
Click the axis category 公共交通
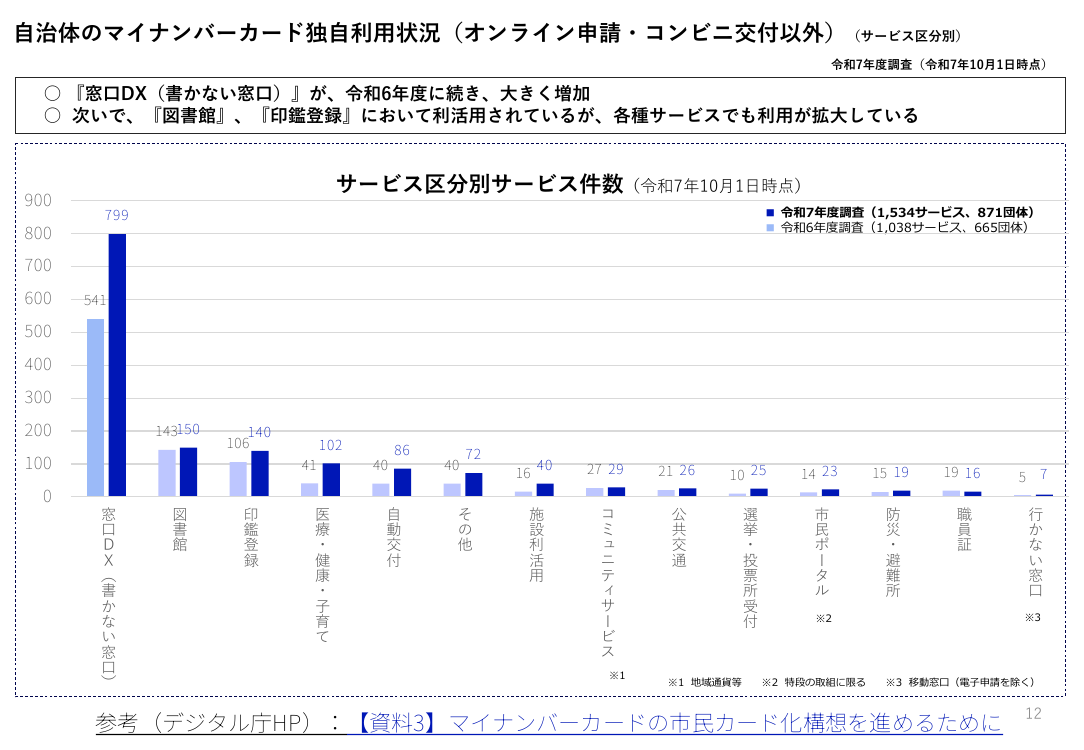coord(679,537)
